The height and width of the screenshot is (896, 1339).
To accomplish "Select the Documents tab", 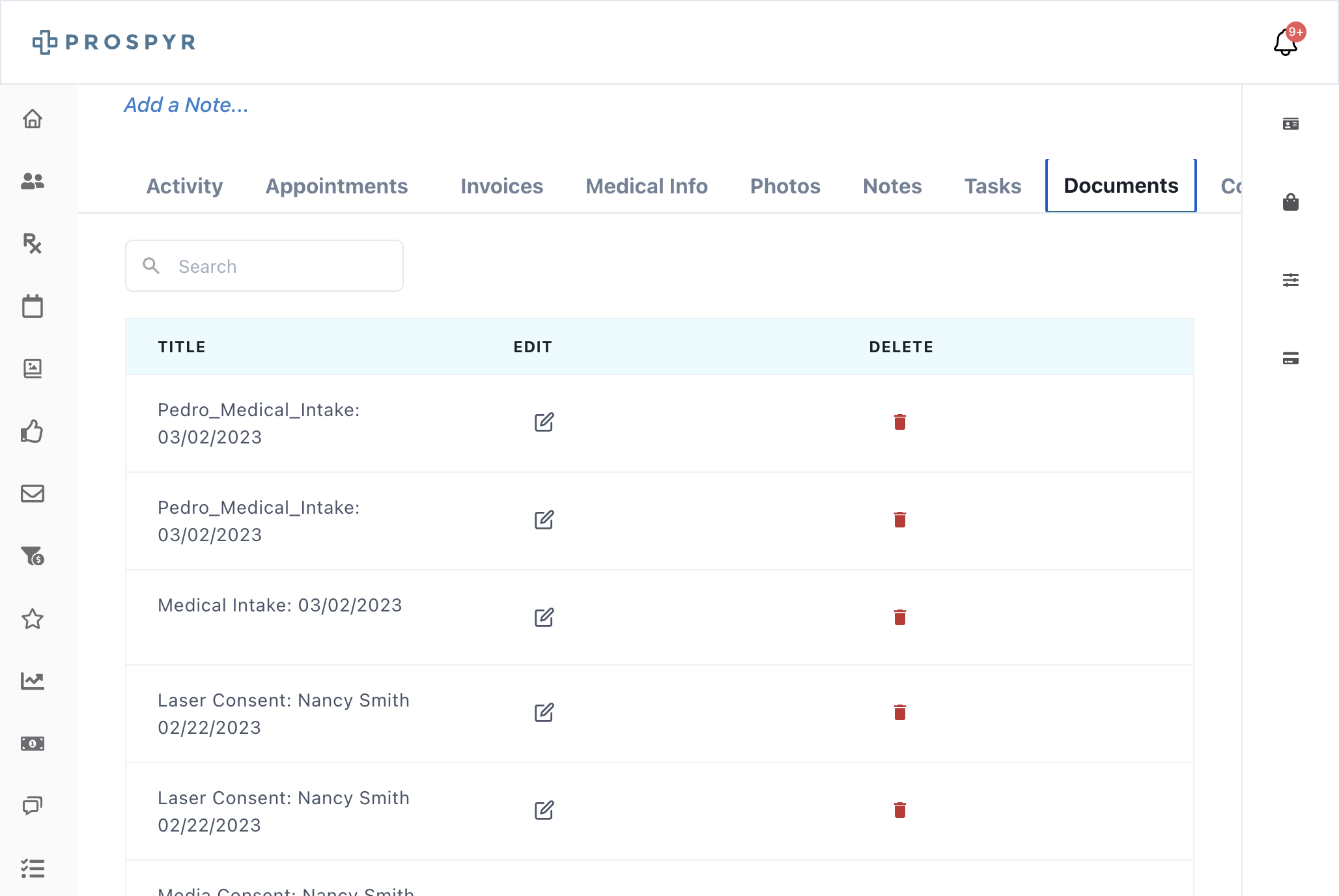I will click(x=1121, y=186).
